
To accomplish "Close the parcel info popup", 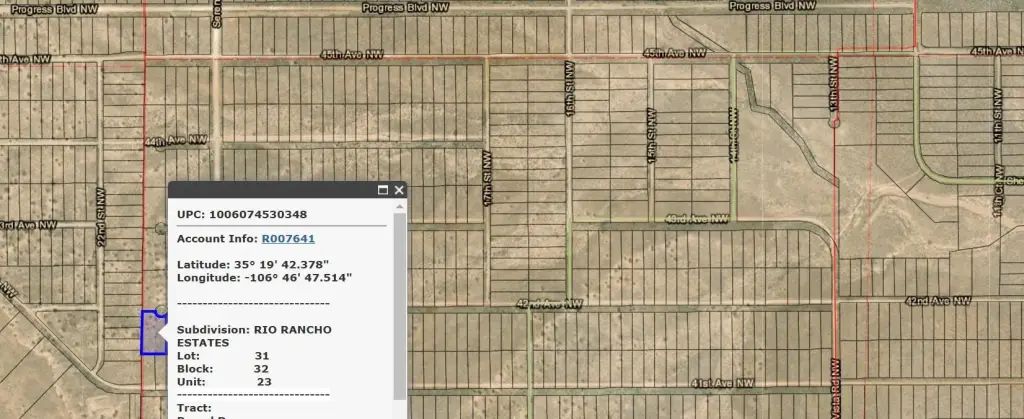I will 399,190.
